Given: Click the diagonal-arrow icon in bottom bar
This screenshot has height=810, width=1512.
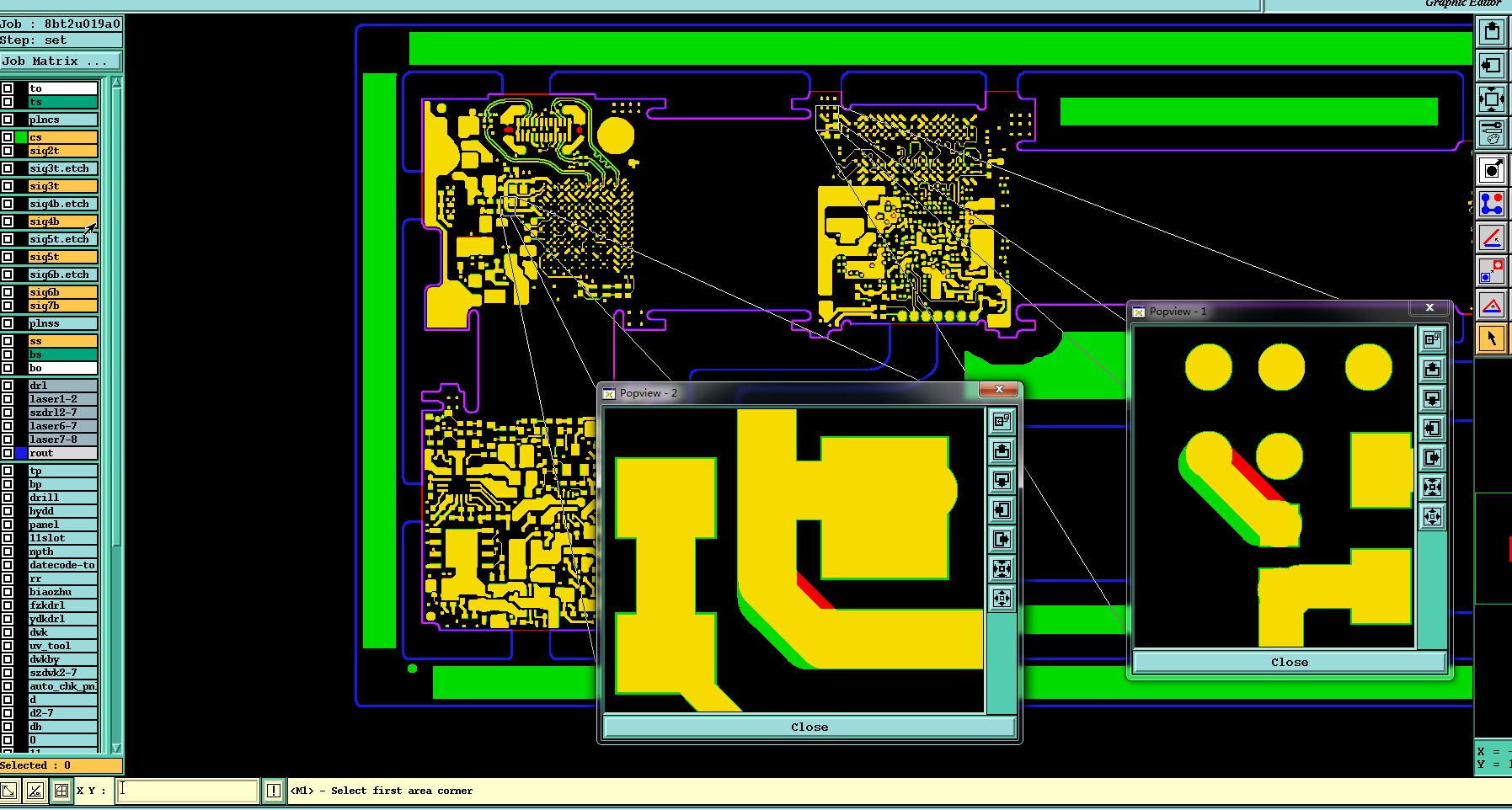Looking at the screenshot, I should point(9,791).
